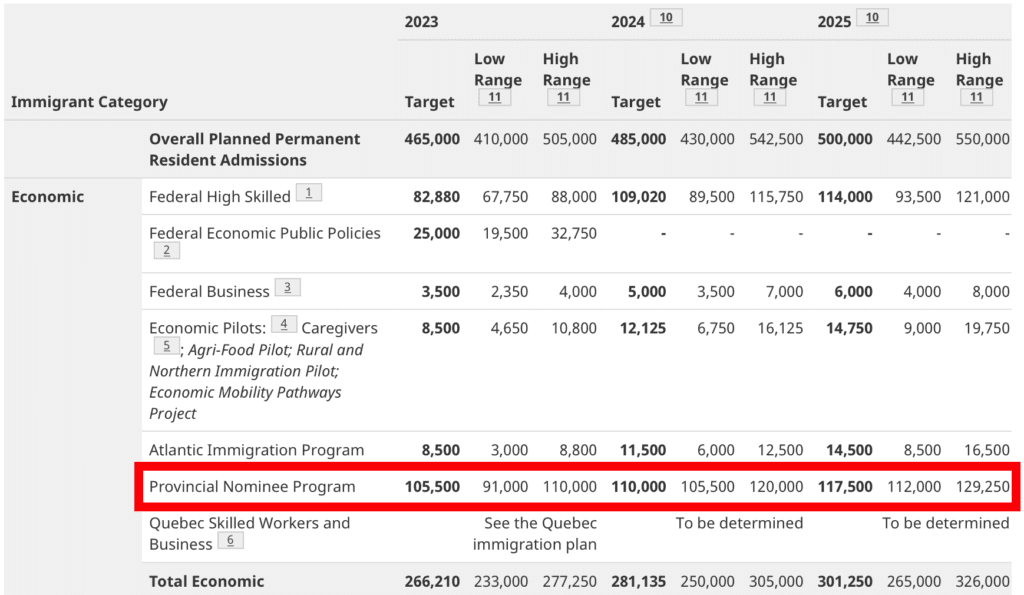Screen dimensions: 1024x595
Task: Click footnote 11 under 2024 Low Range
Action: tap(700, 98)
